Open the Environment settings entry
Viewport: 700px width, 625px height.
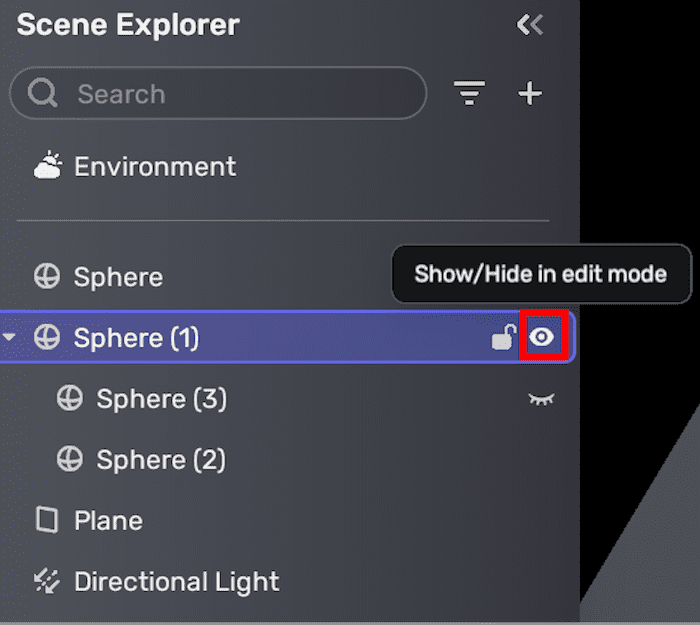[x=155, y=166]
